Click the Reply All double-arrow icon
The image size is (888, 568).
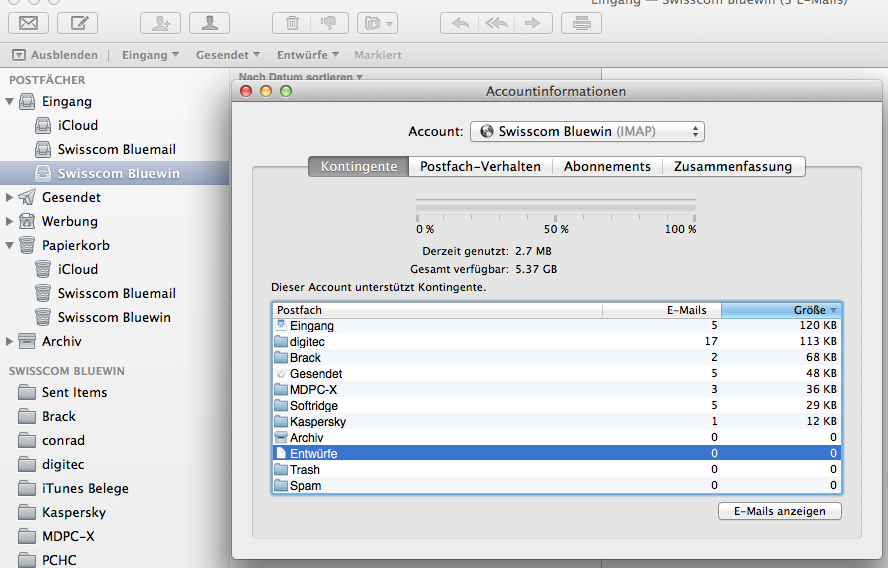tap(496, 23)
